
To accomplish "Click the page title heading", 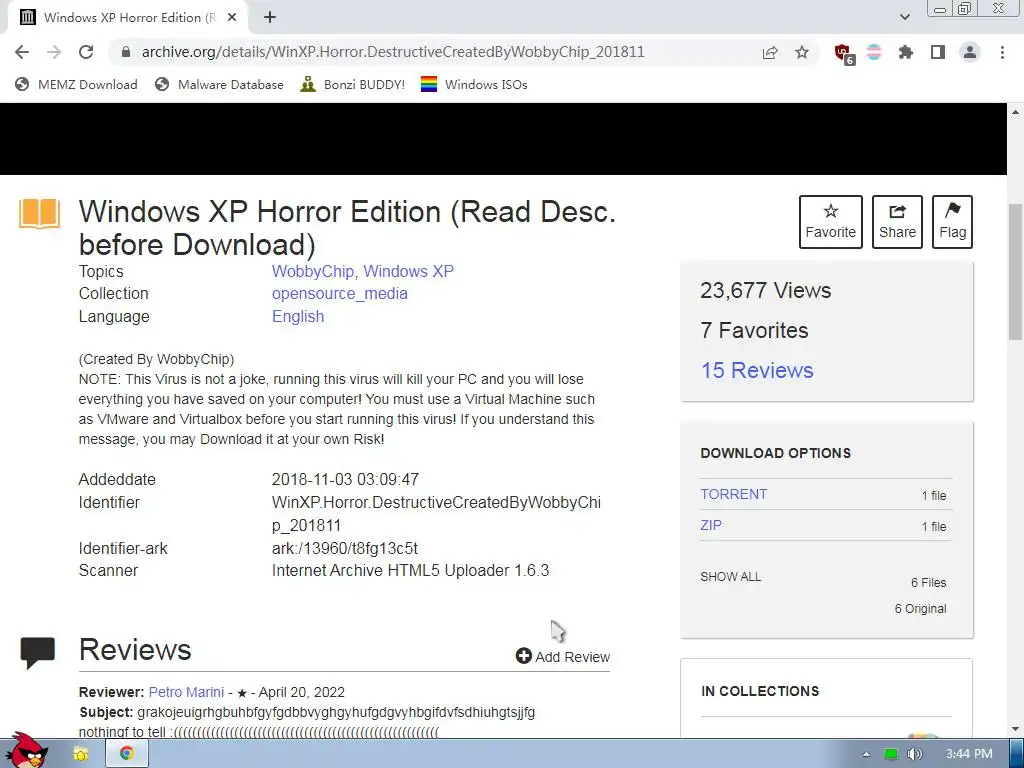I will (347, 228).
